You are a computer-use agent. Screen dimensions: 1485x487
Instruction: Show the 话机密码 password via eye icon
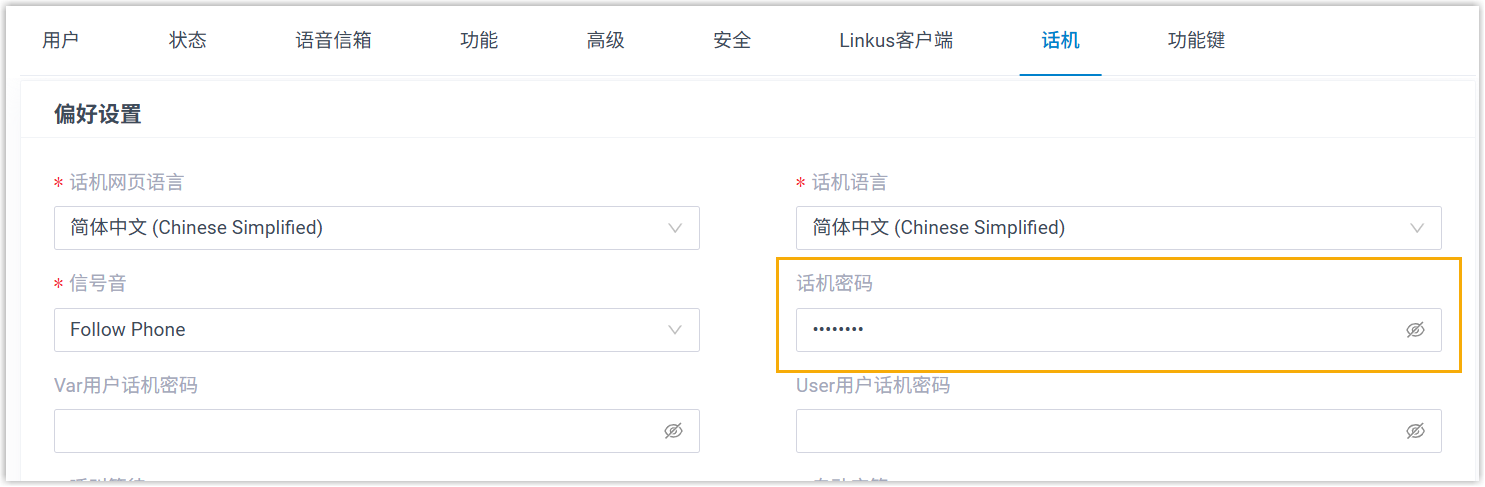click(1415, 330)
